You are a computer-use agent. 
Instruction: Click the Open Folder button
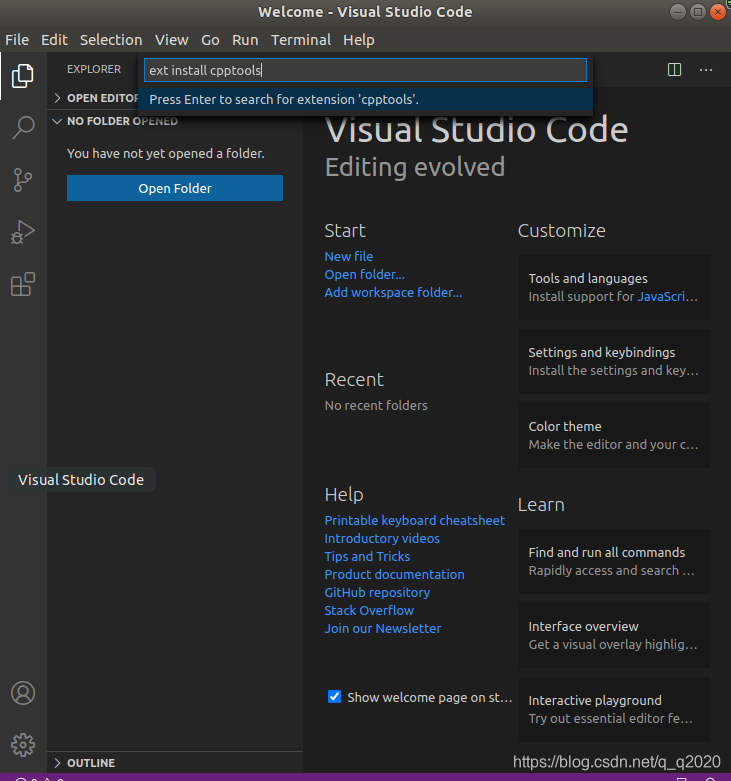[x=175, y=188]
